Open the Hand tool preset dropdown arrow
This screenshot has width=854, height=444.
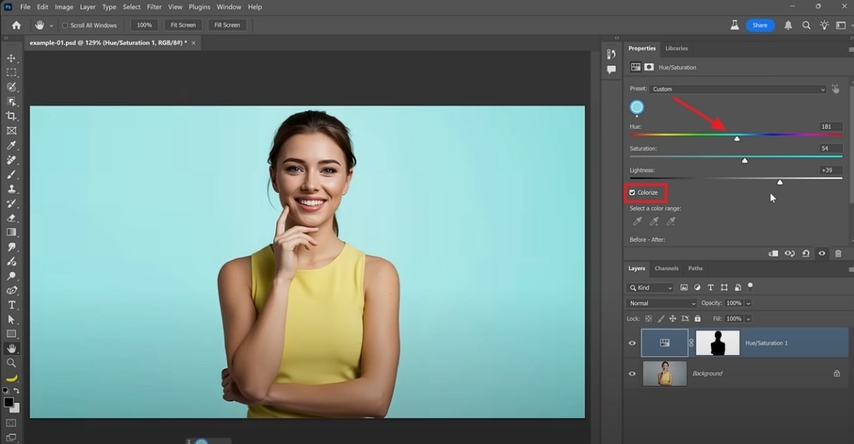tap(51, 26)
